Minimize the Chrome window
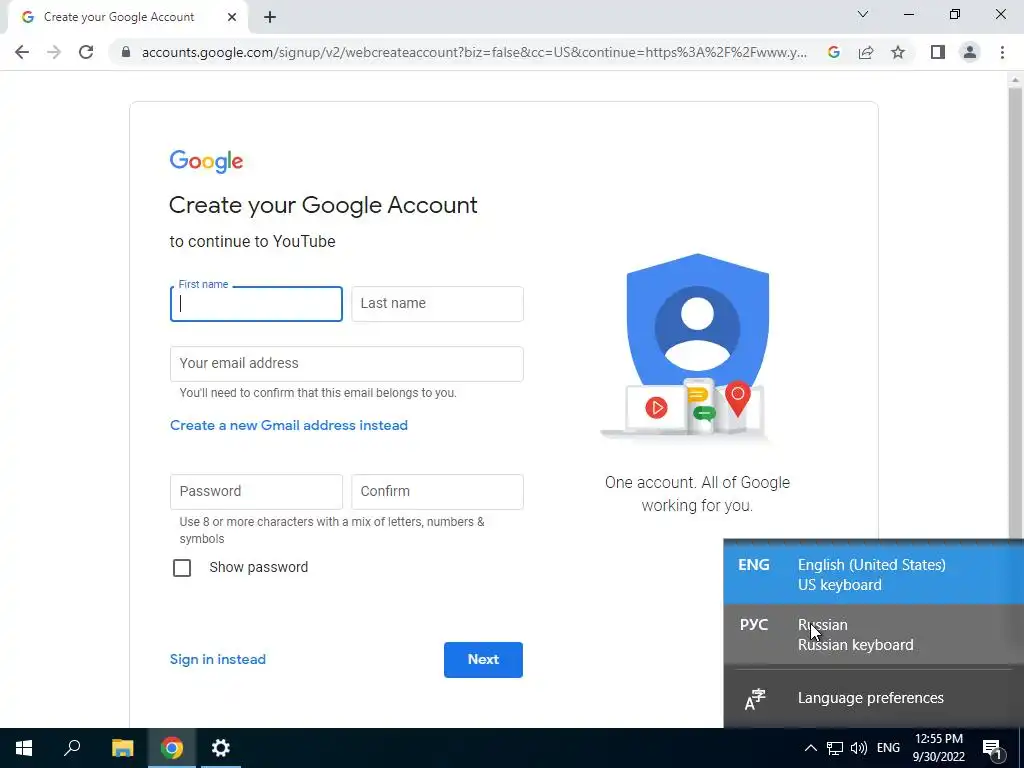Screen dimensions: 1024x768 pos(909,14)
